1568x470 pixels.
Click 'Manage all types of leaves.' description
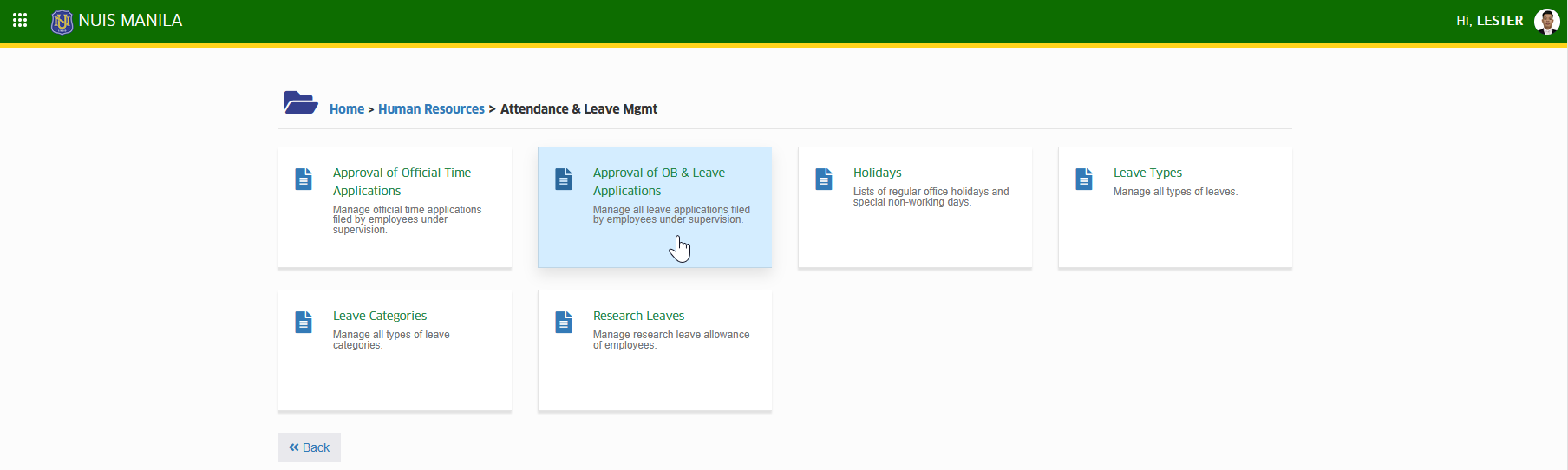pos(1175,192)
